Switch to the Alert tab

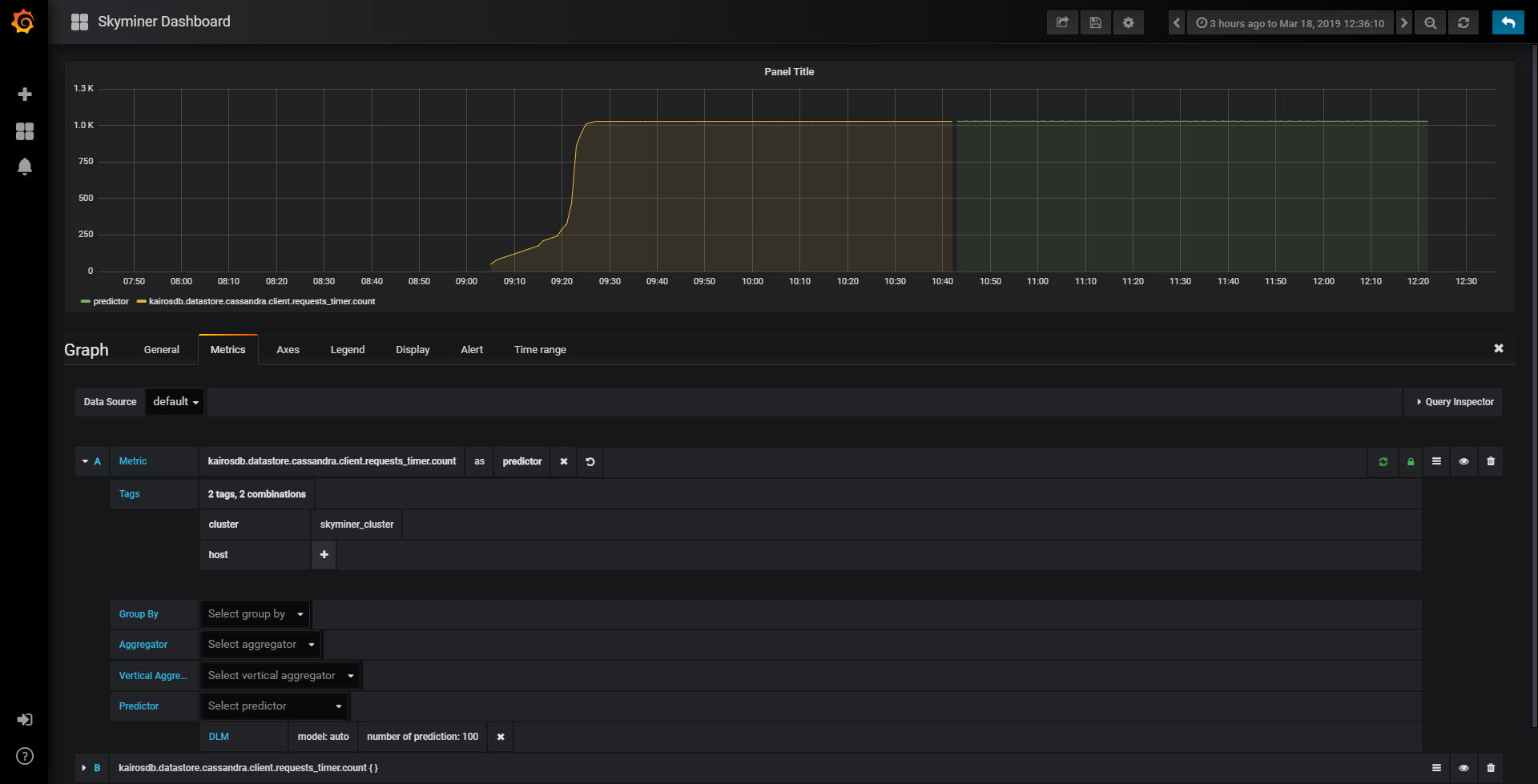(472, 350)
